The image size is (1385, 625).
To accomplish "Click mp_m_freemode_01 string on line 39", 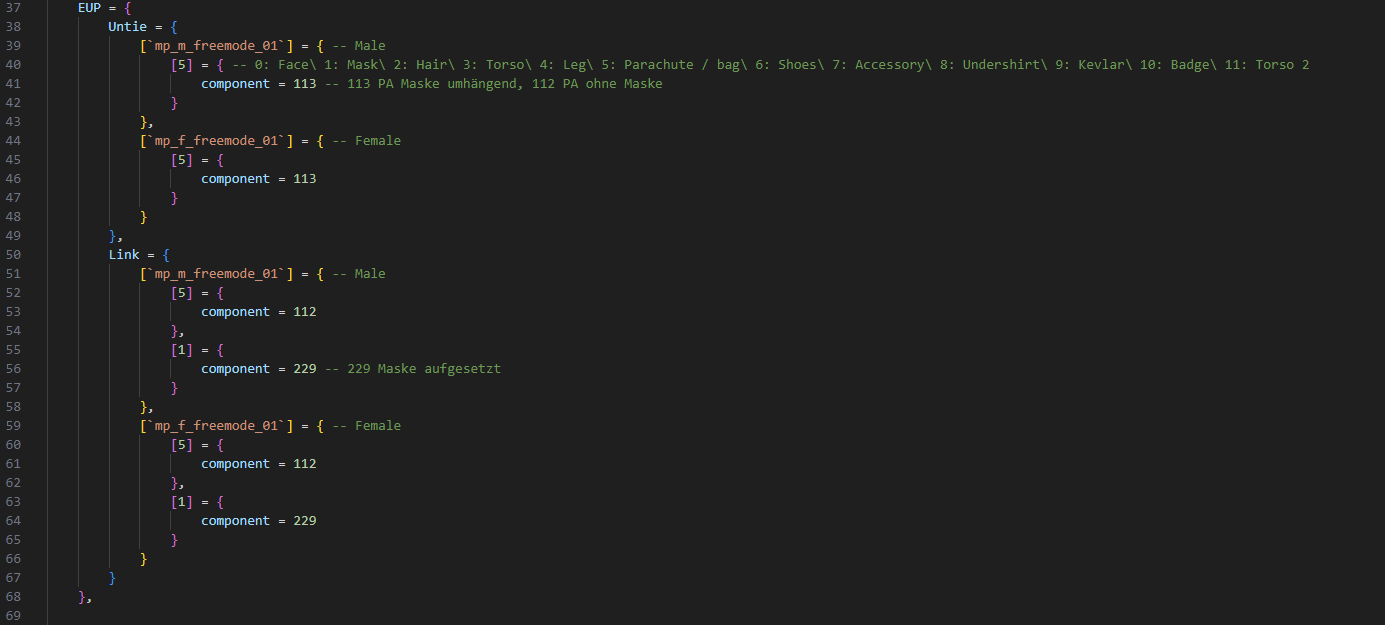I will [216, 46].
